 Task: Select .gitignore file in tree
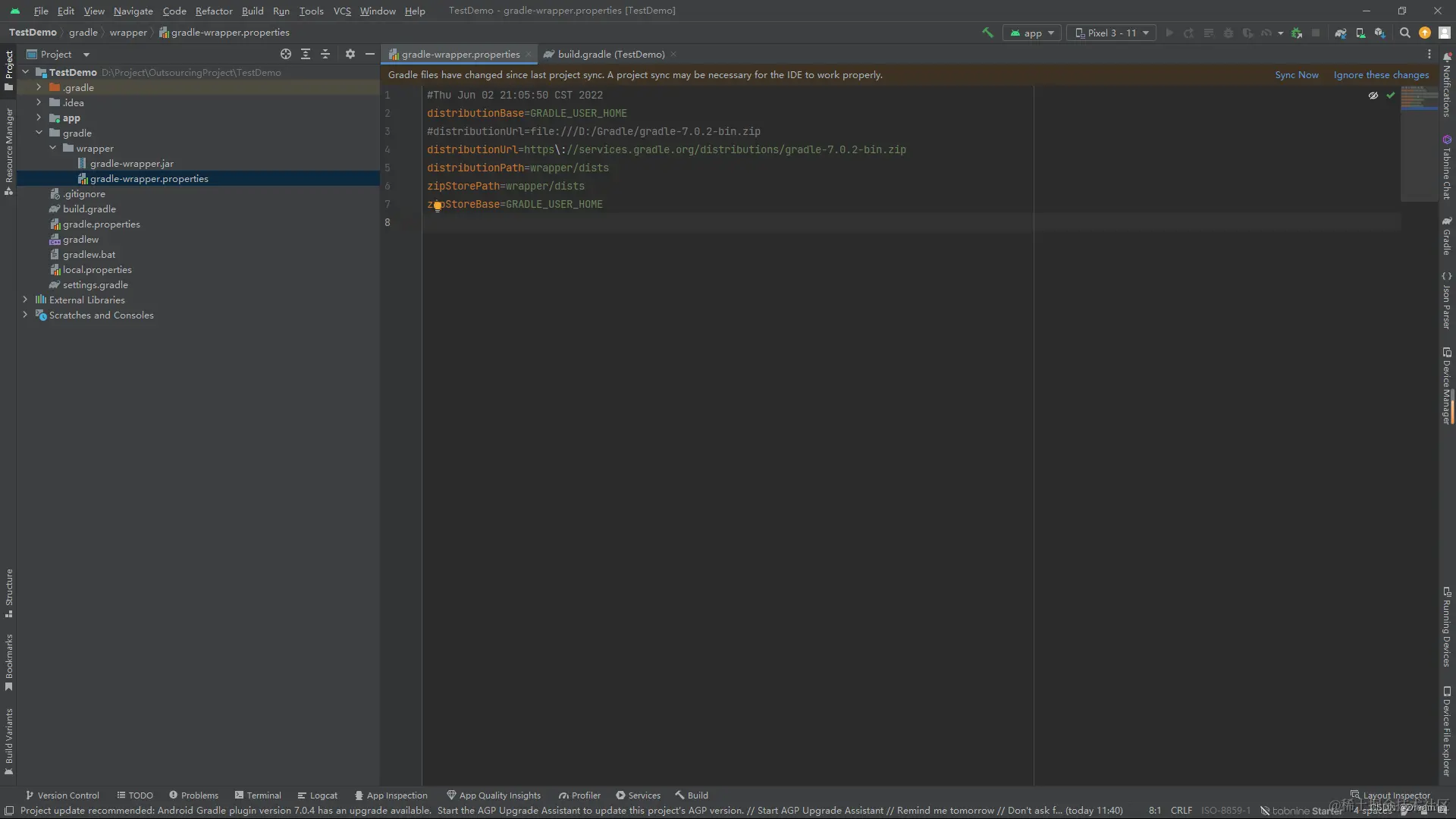coord(83,193)
